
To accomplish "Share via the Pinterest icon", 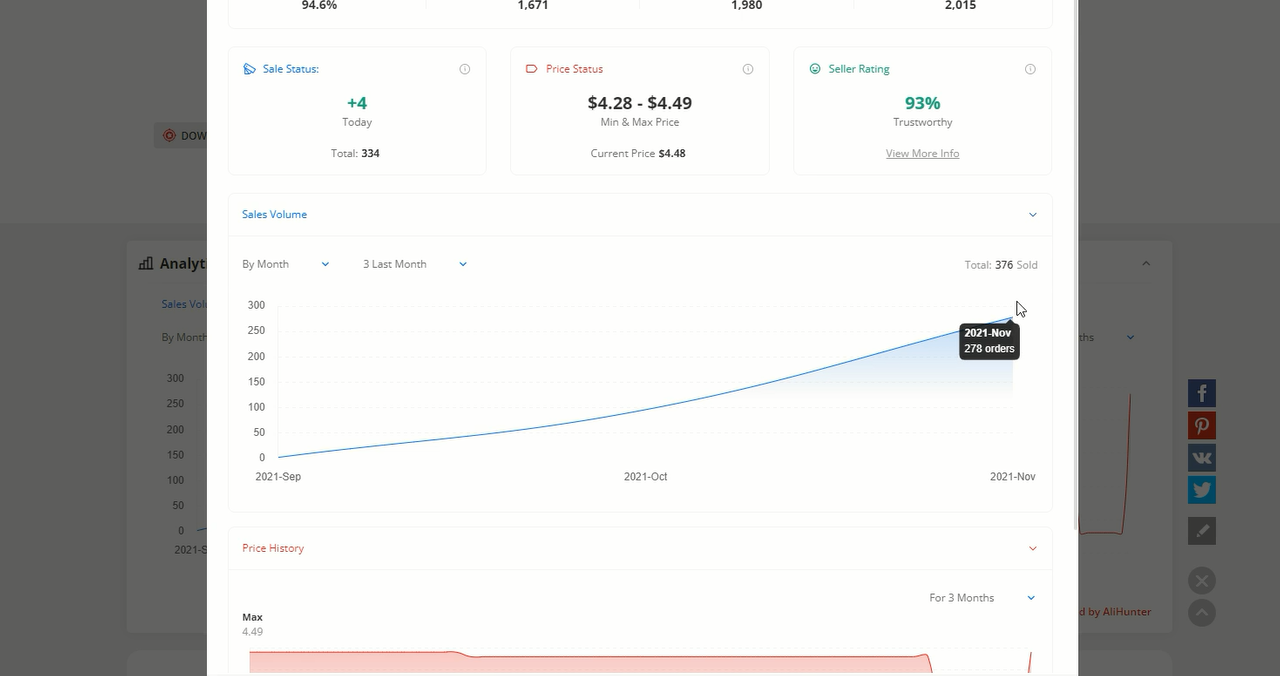I will [1201, 426].
